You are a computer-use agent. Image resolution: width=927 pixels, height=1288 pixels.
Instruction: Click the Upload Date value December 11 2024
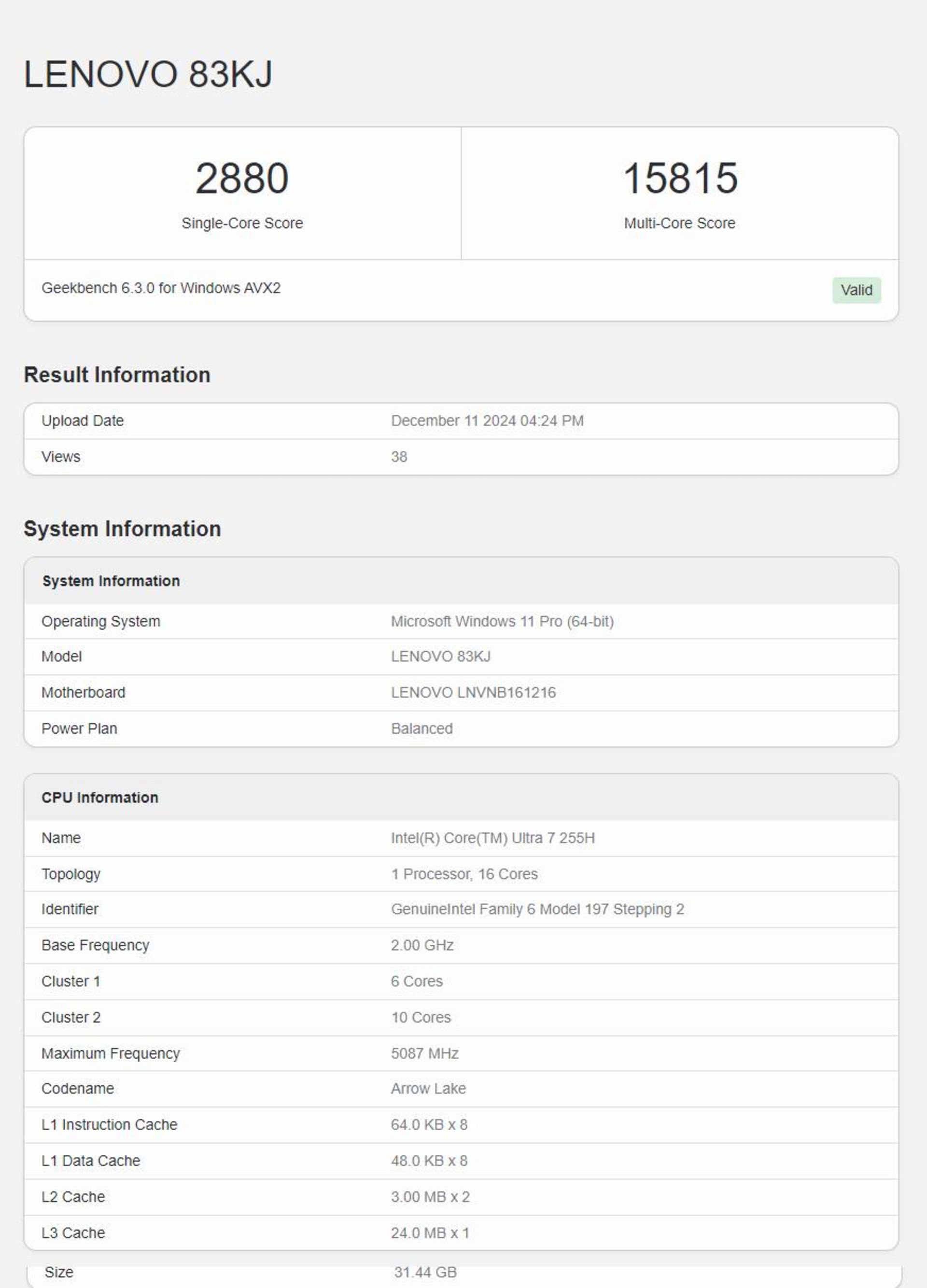click(x=487, y=421)
